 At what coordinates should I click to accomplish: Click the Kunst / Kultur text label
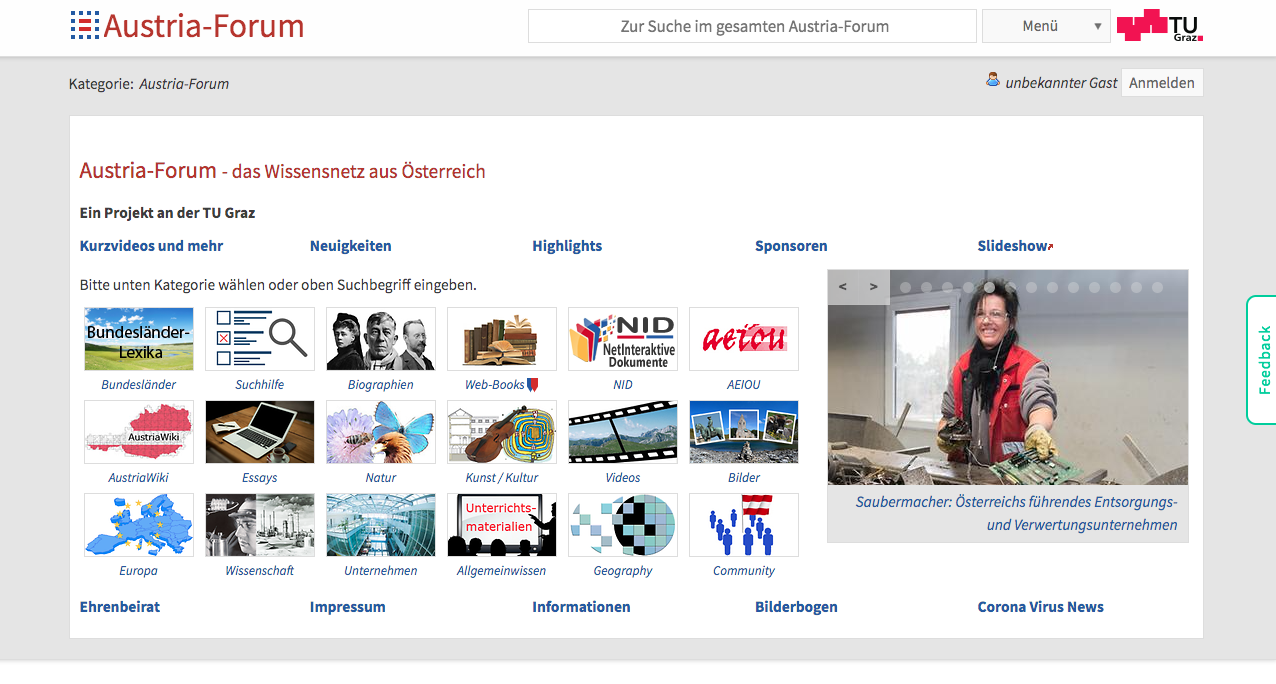502,478
